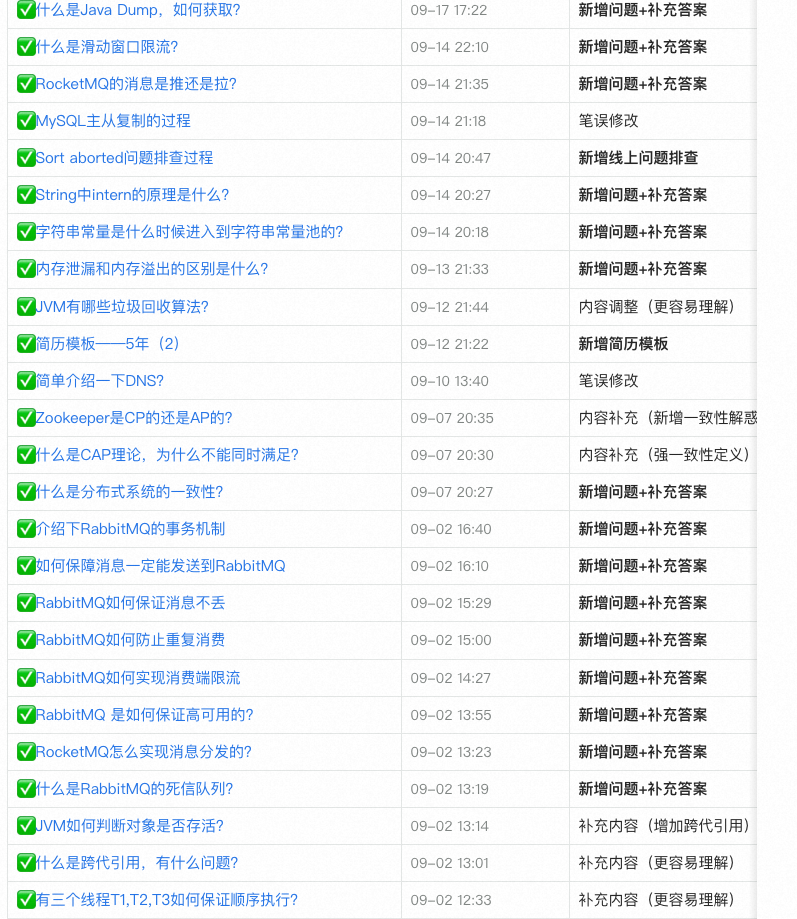Open link 简单介绍一下DNS?
The image size is (797, 919).
(100, 380)
